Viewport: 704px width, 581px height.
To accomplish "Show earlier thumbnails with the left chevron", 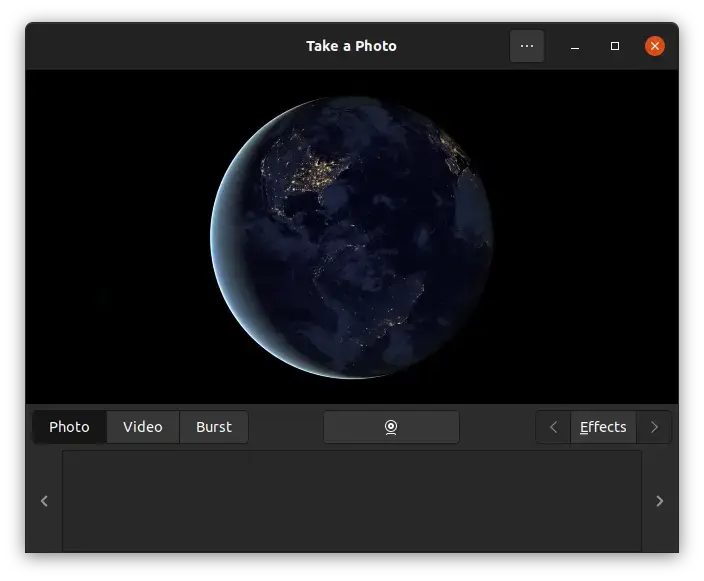I will (44, 501).
